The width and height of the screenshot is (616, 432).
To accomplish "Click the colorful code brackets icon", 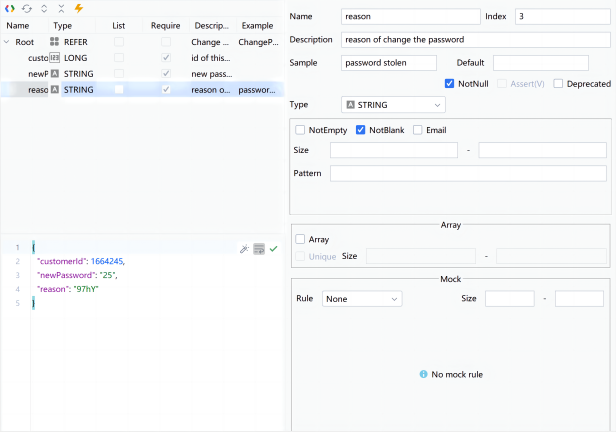I will 10,8.
